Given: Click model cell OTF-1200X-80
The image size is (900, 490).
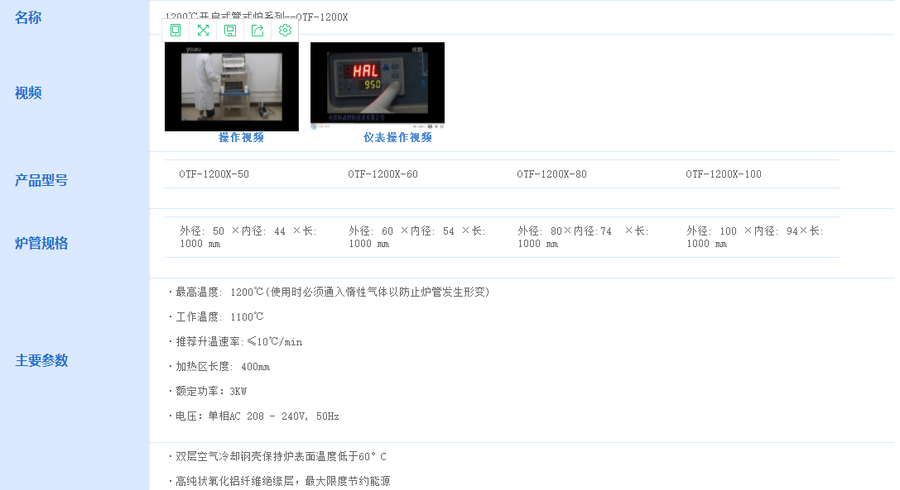Looking at the screenshot, I should pyautogui.click(x=552, y=174).
